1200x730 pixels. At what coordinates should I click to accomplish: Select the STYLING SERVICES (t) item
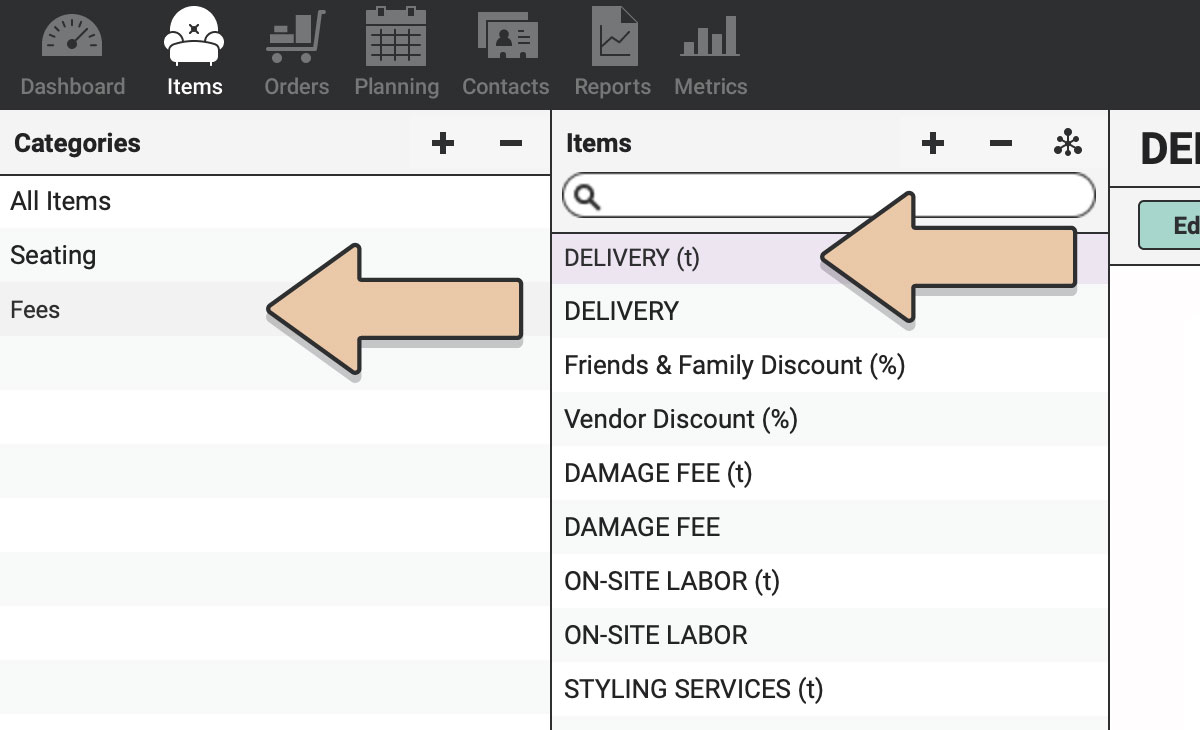tap(830, 690)
